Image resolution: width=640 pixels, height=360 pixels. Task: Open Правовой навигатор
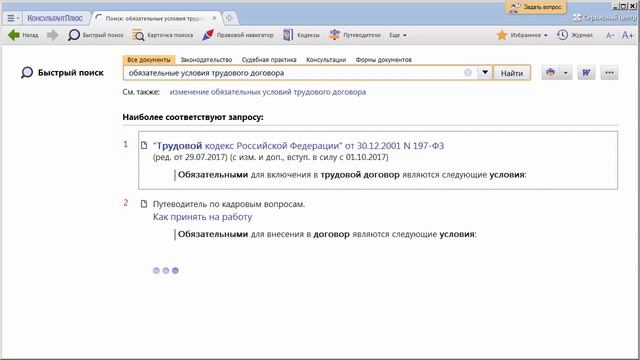[x=238, y=35]
